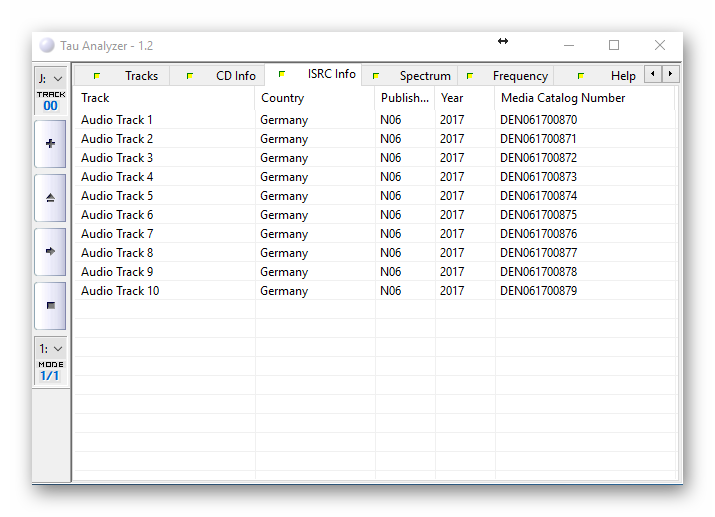Click the Year column header
Image resolution: width=715 pixels, height=517 pixels.
click(452, 98)
